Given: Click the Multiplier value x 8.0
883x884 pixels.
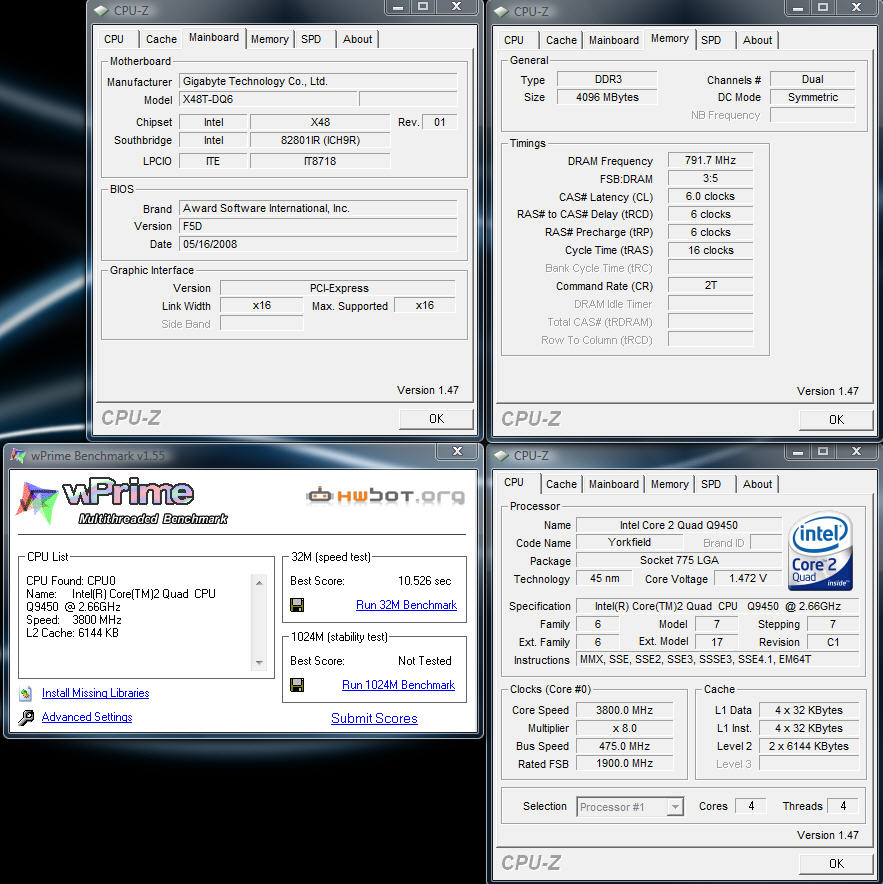Looking at the screenshot, I should (x=625, y=728).
